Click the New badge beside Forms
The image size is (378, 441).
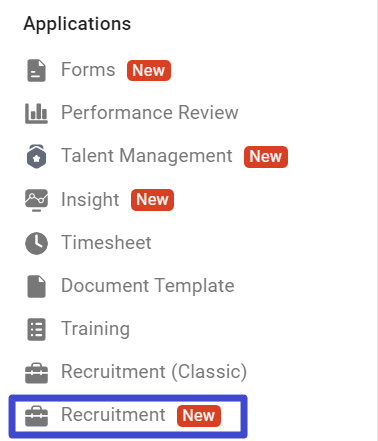149,70
